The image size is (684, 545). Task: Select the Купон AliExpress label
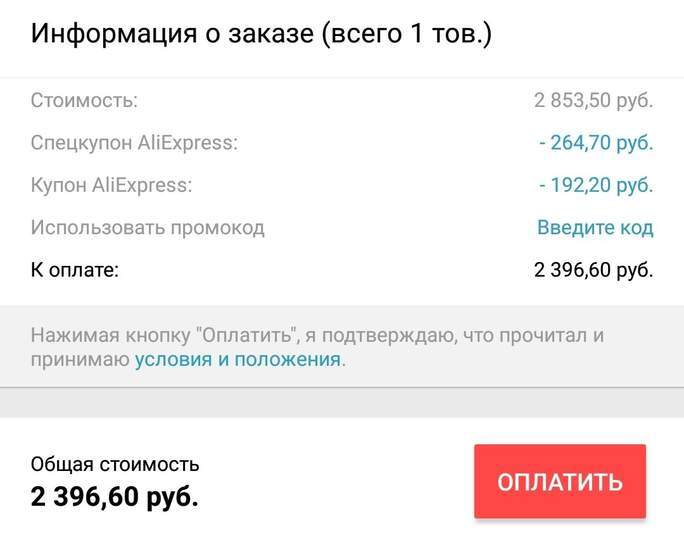click(111, 185)
